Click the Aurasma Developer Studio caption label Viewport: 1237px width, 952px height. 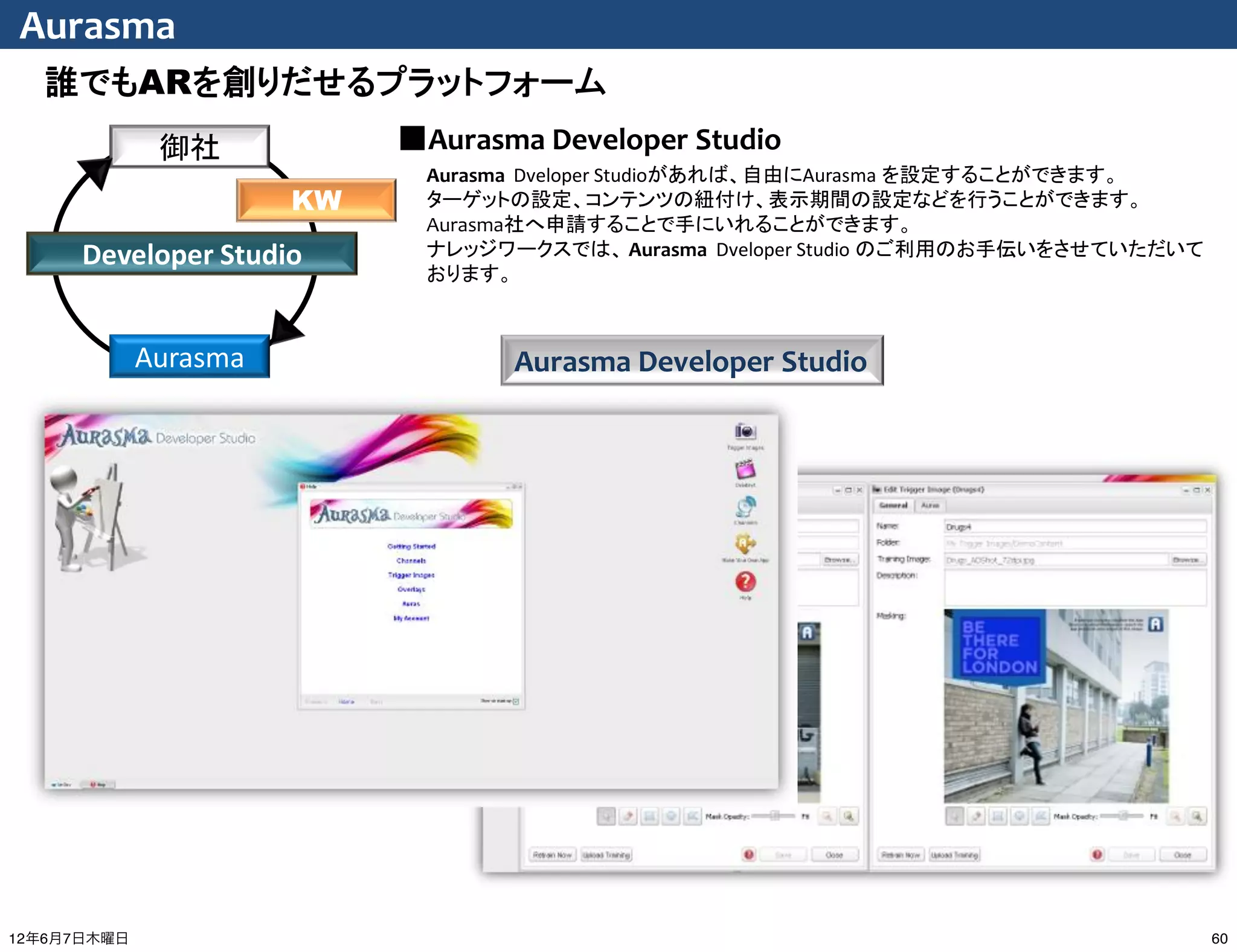click(692, 361)
